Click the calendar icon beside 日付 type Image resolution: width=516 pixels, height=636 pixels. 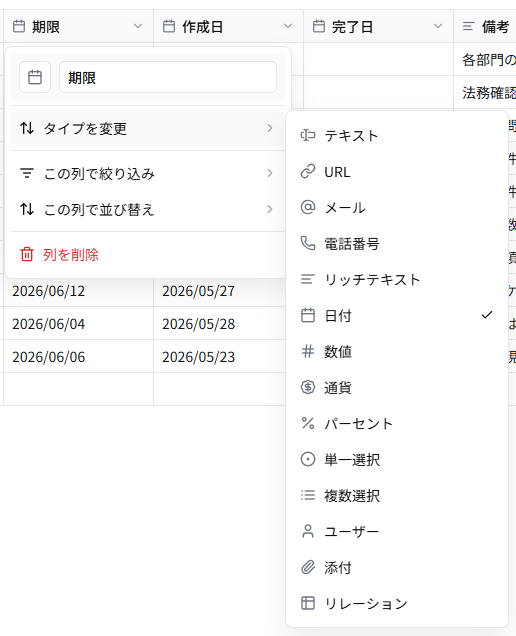click(x=308, y=315)
